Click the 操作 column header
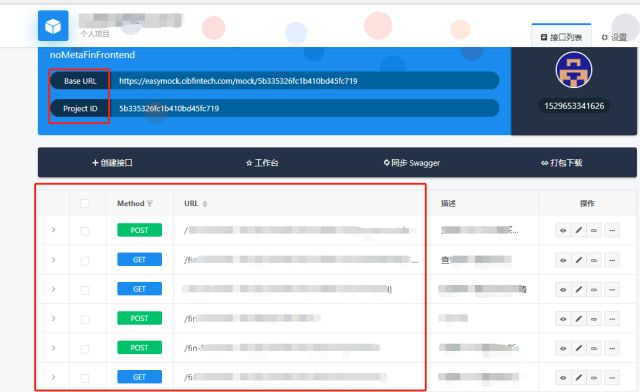The width and height of the screenshot is (640, 392). point(587,203)
